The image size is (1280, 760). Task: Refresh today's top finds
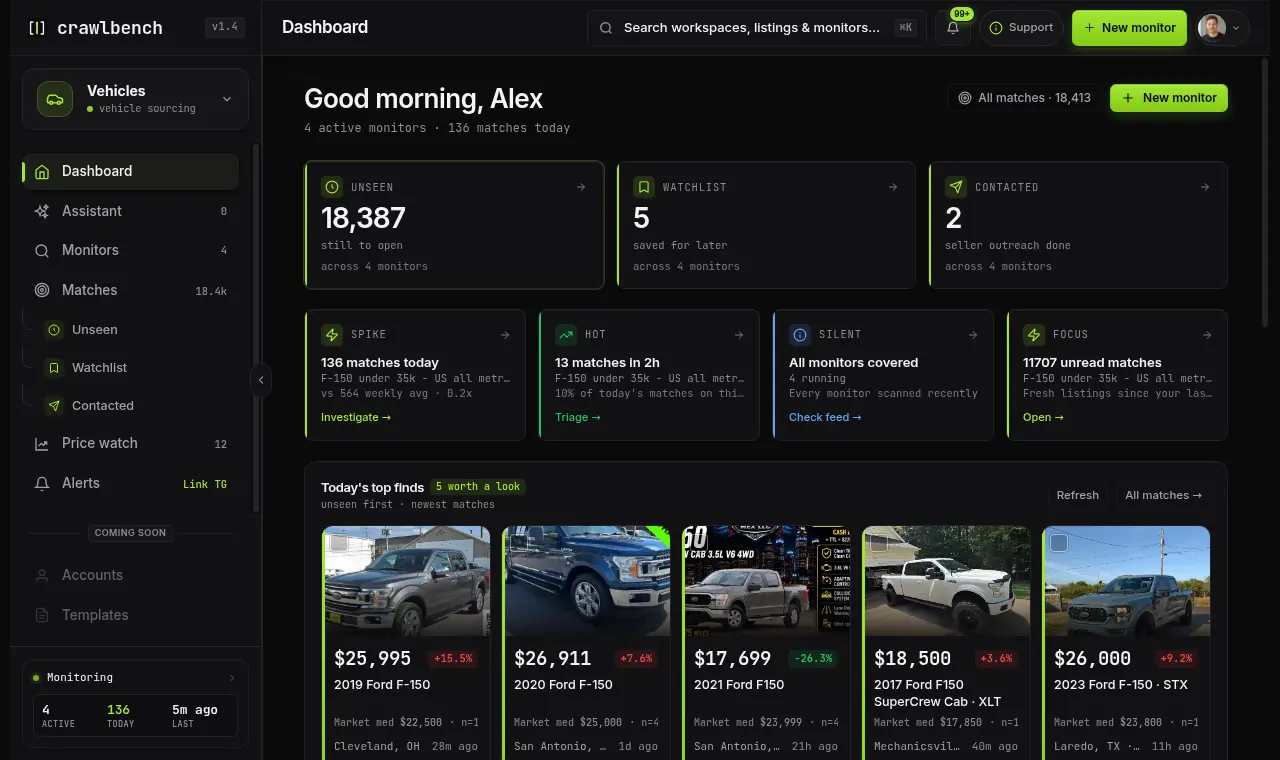pyautogui.click(x=1077, y=495)
